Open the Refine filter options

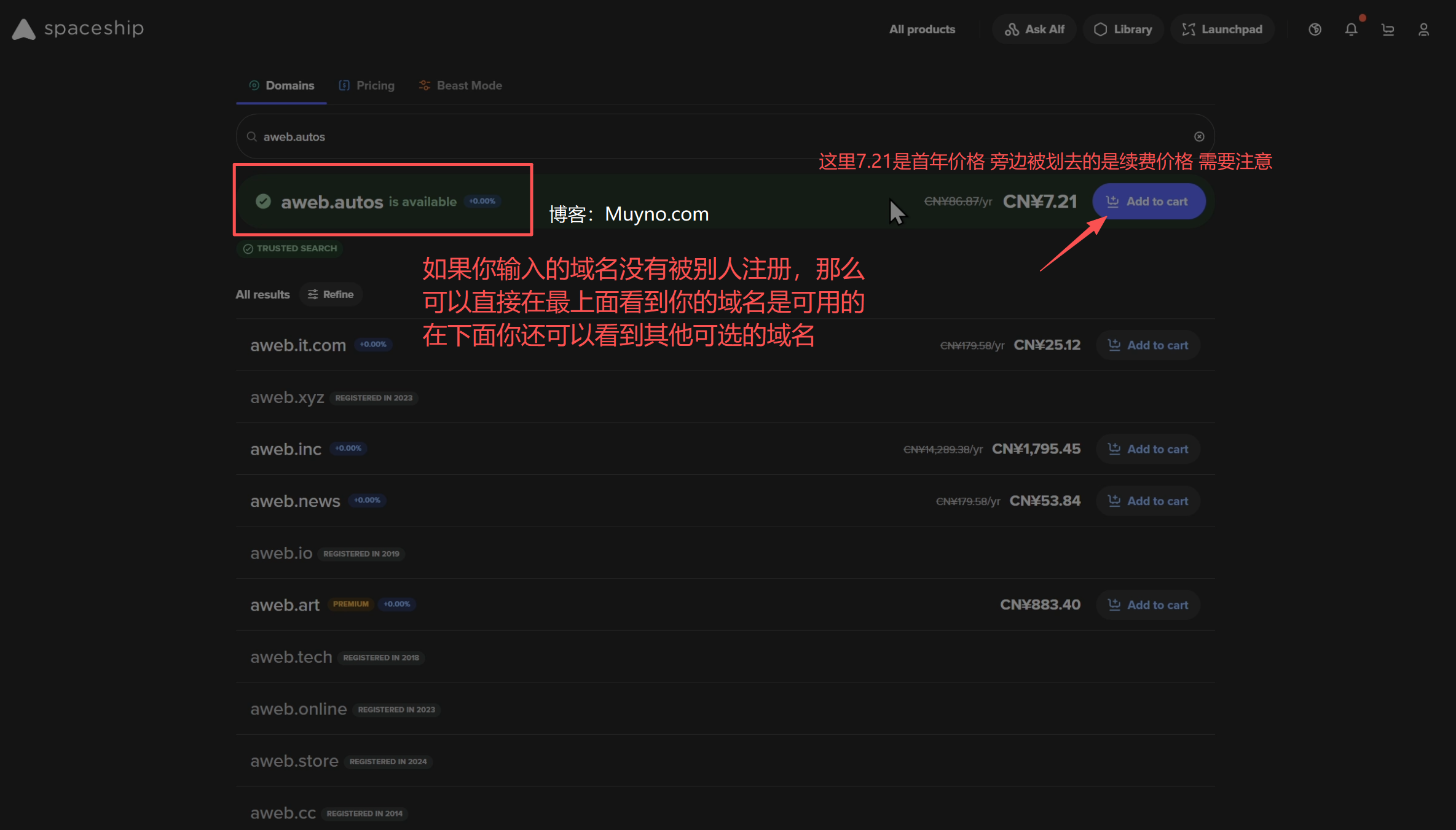point(331,294)
